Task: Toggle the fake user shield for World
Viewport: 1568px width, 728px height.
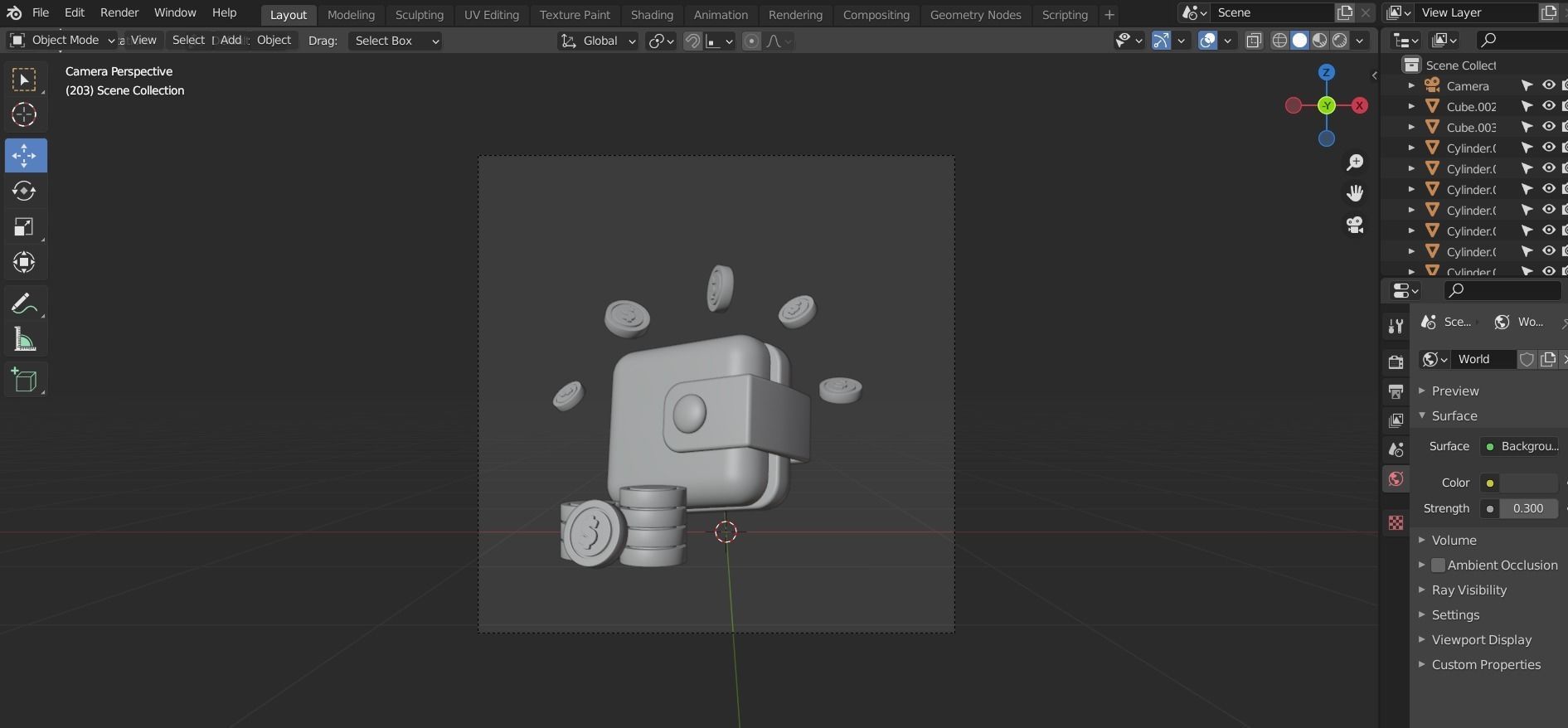Action: point(1527,359)
